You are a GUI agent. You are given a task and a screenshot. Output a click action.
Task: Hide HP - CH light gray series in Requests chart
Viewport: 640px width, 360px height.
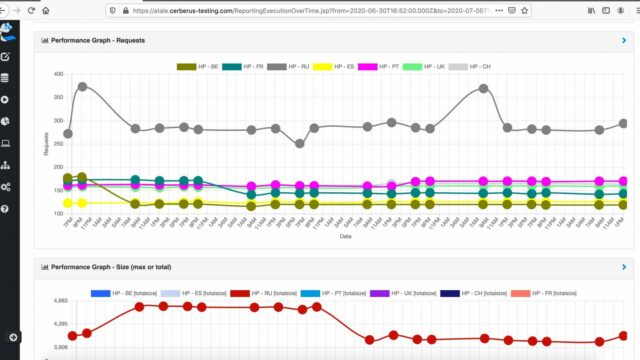click(469, 67)
